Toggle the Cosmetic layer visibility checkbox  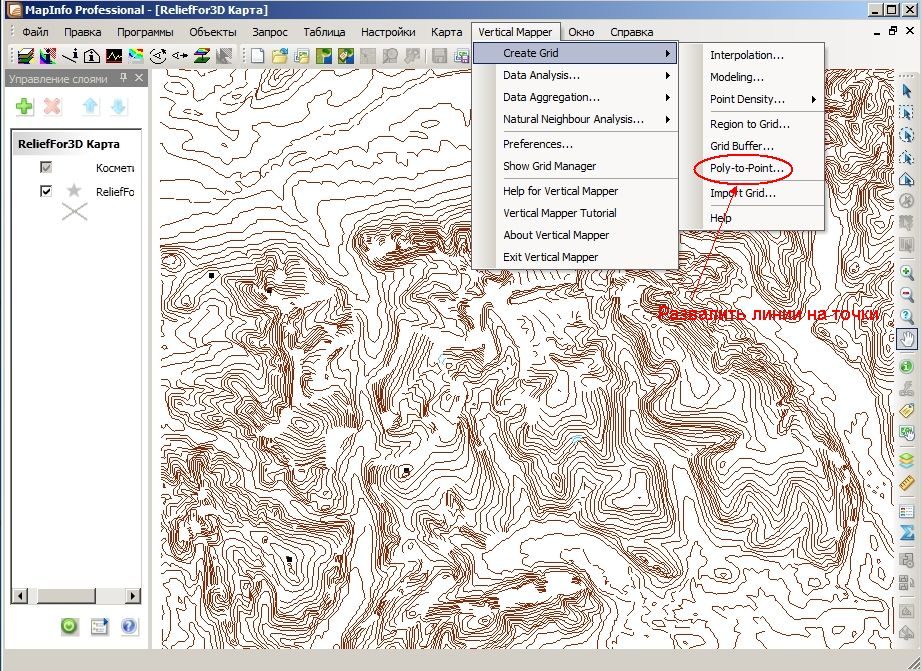click(46, 168)
